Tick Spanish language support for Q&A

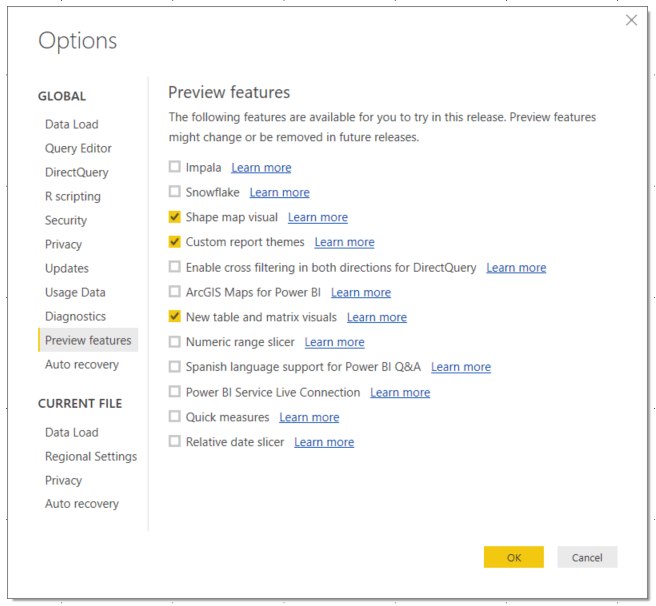(174, 367)
